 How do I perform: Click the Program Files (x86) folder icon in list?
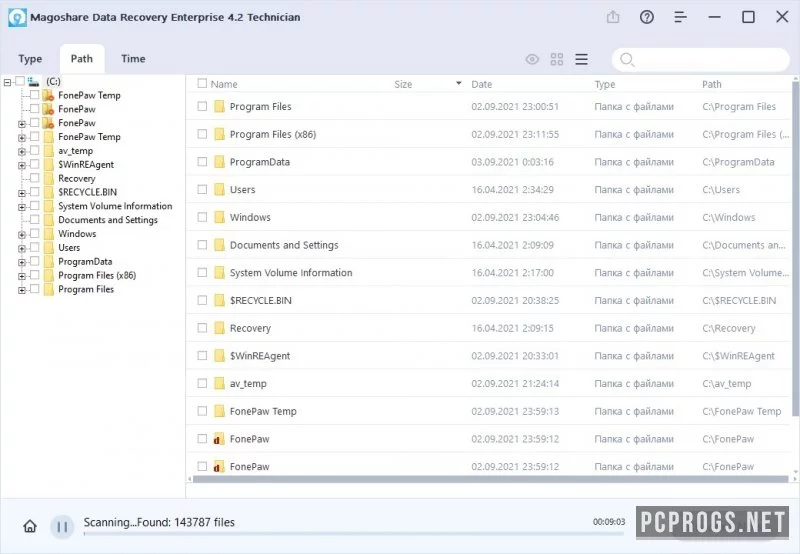click(x=219, y=134)
